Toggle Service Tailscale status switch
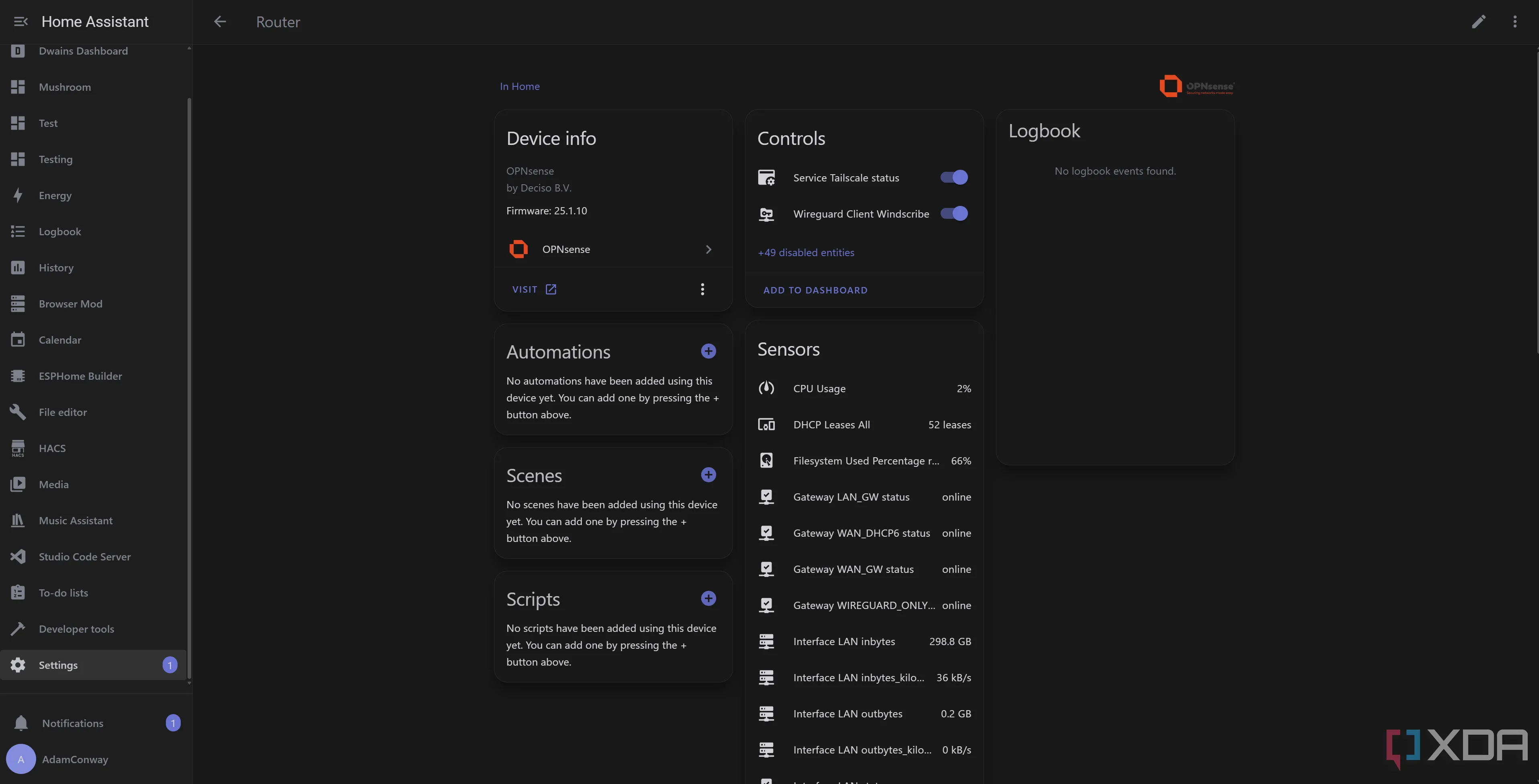This screenshot has height=784, width=1539. tap(954, 178)
